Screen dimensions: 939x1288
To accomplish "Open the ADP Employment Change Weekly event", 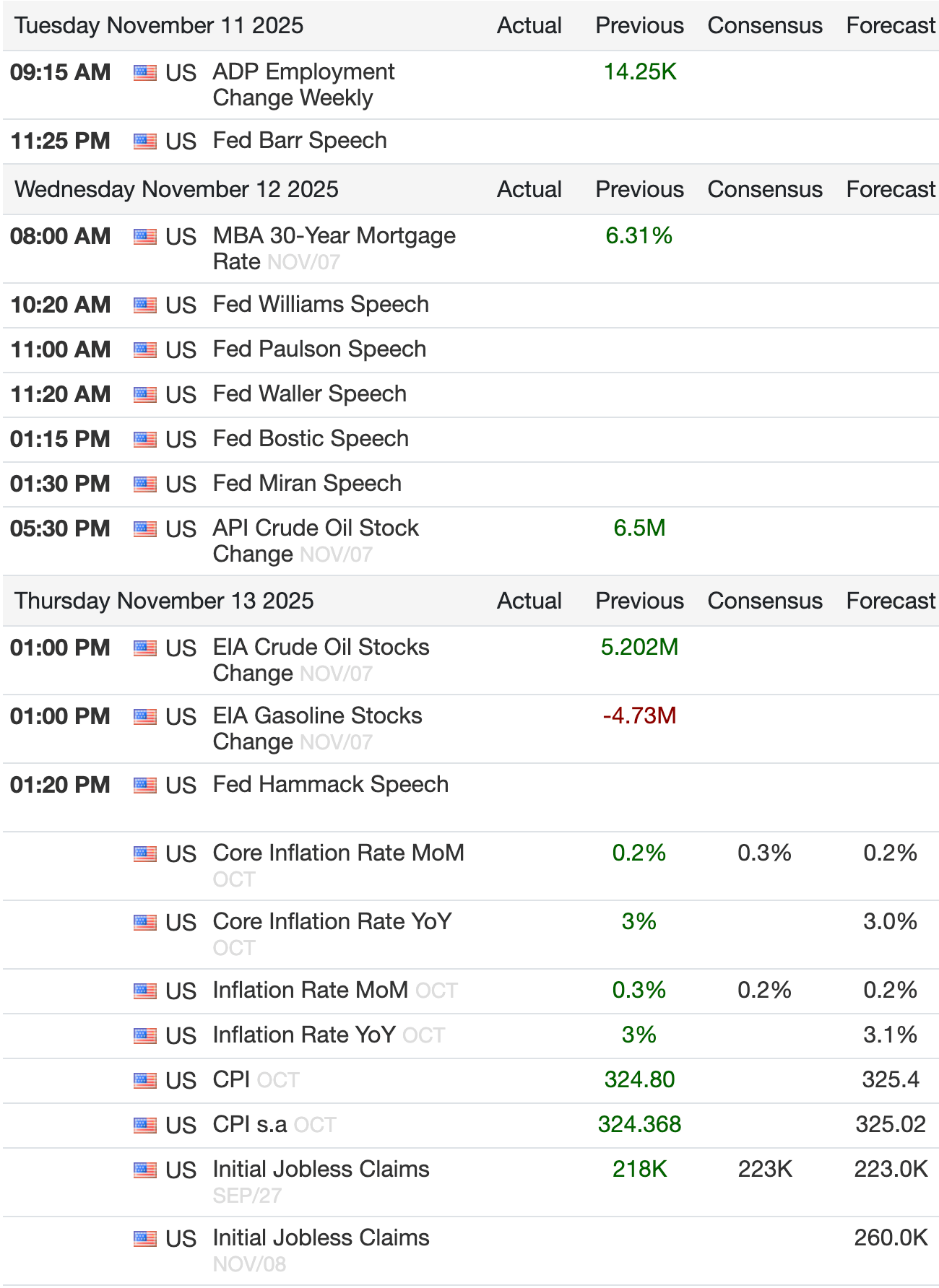I will pos(303,84).
